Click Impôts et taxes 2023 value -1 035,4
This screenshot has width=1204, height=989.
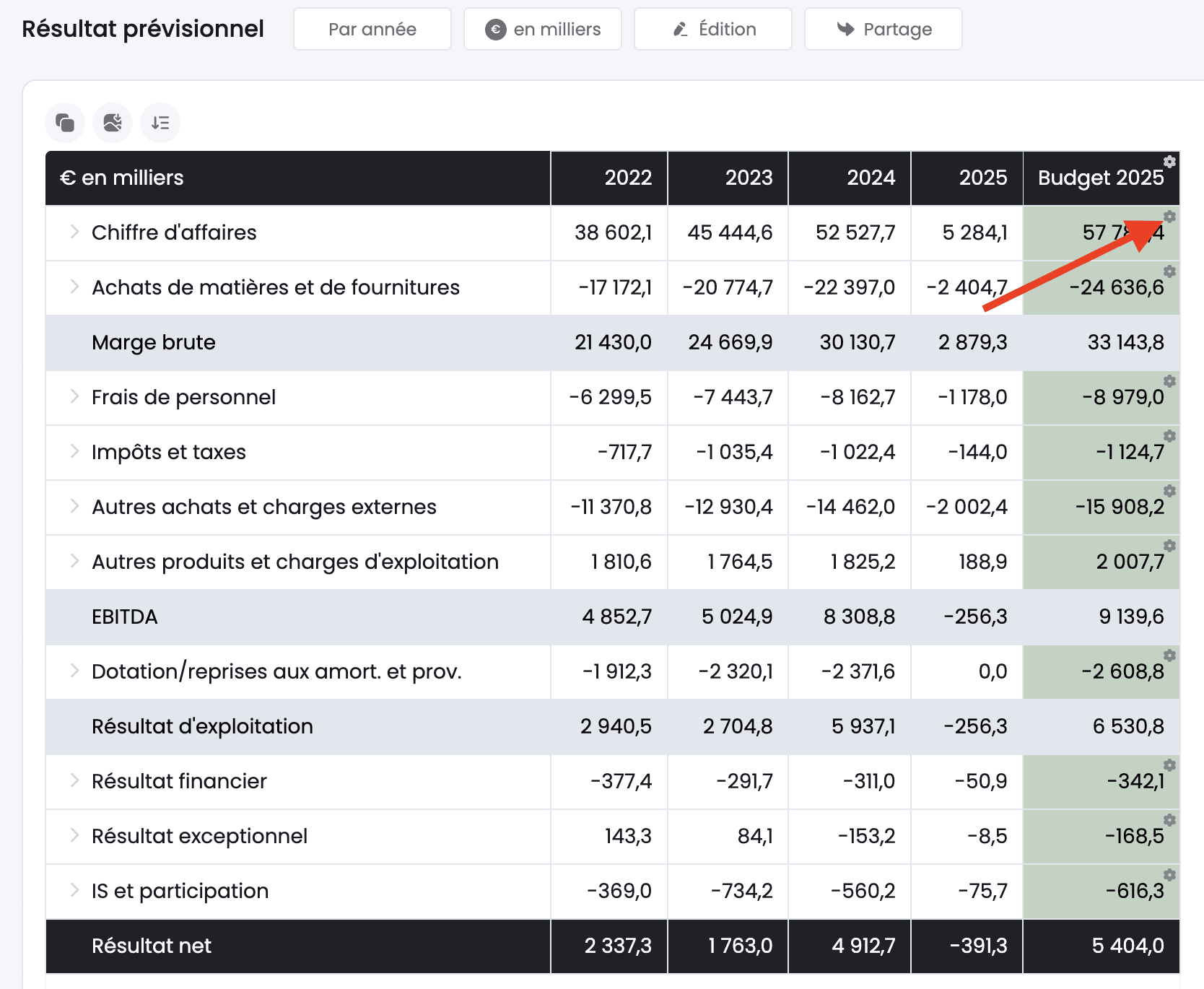tap(734, 452)
